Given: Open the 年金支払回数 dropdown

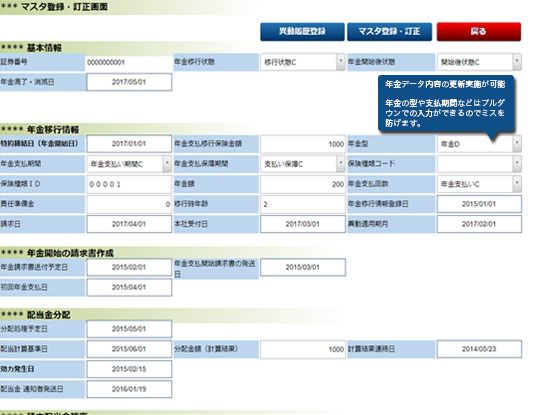Looking at the screenshot, I should pos(479,184).
